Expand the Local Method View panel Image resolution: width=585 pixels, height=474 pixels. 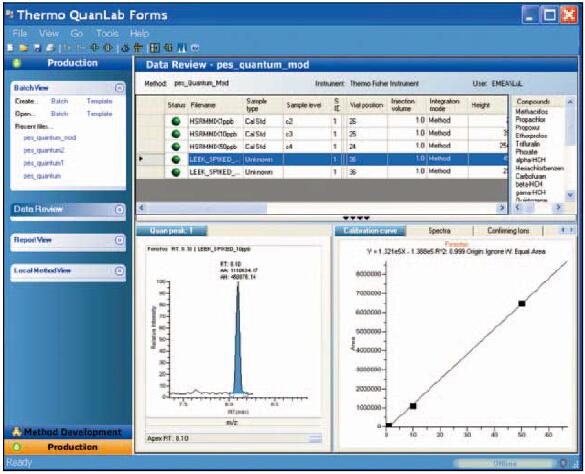coord(119,271)
